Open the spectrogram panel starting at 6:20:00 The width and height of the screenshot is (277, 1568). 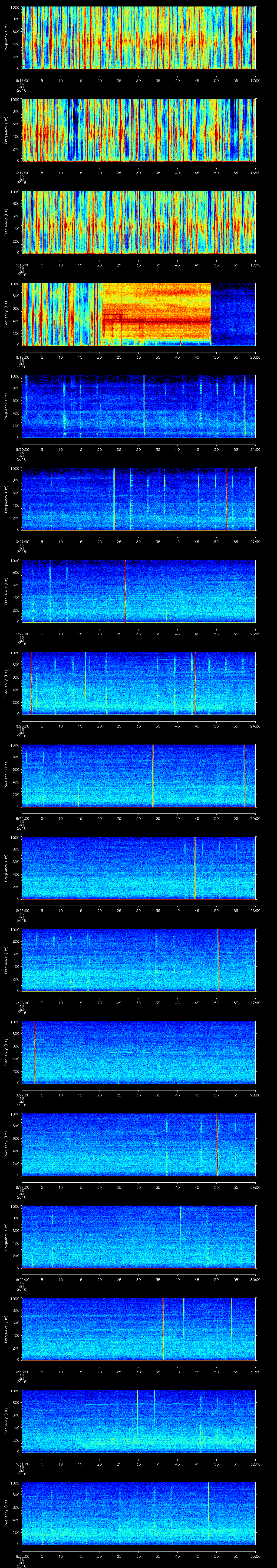(x=139, y=407)
